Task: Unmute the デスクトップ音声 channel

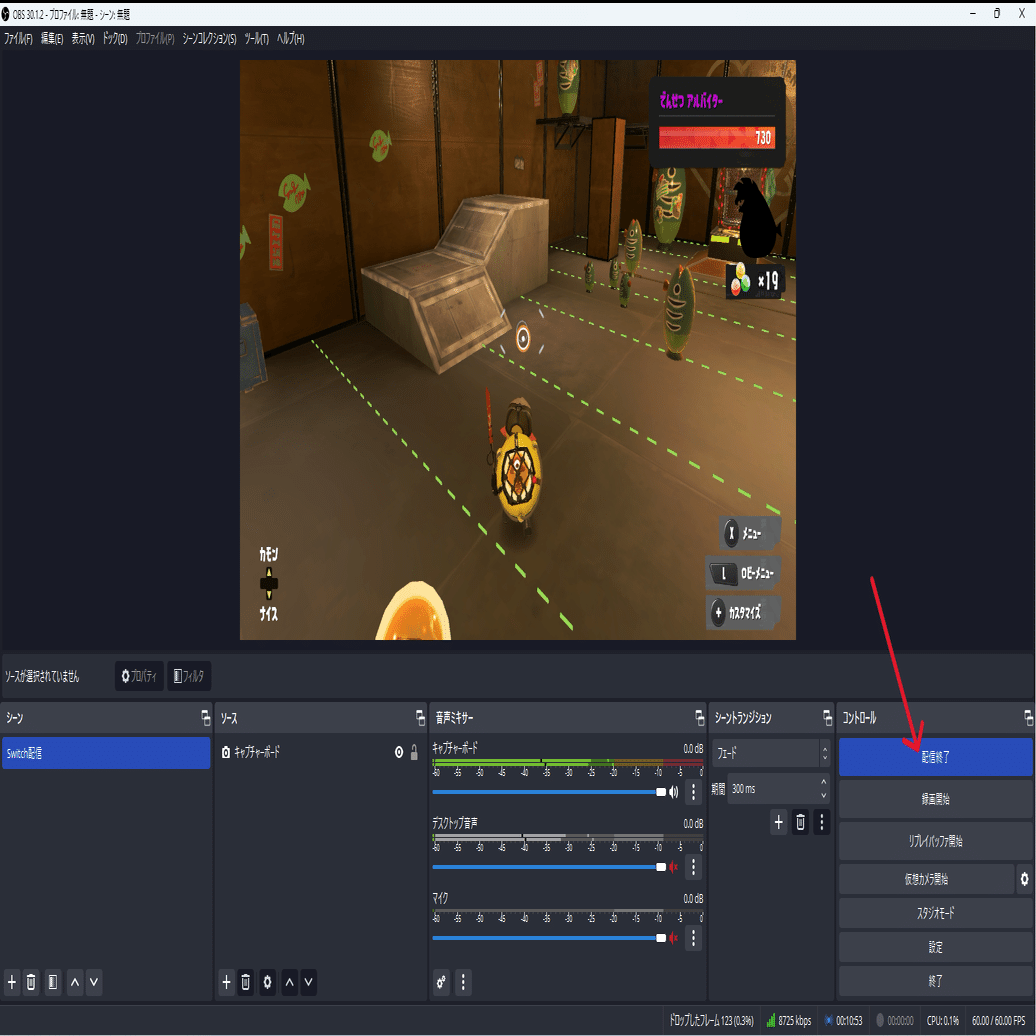Action: click(x=673, y=866)
